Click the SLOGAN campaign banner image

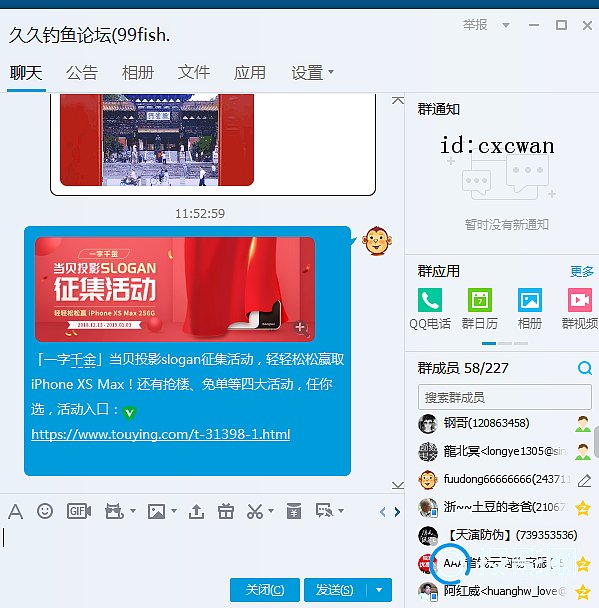[175, 289]
